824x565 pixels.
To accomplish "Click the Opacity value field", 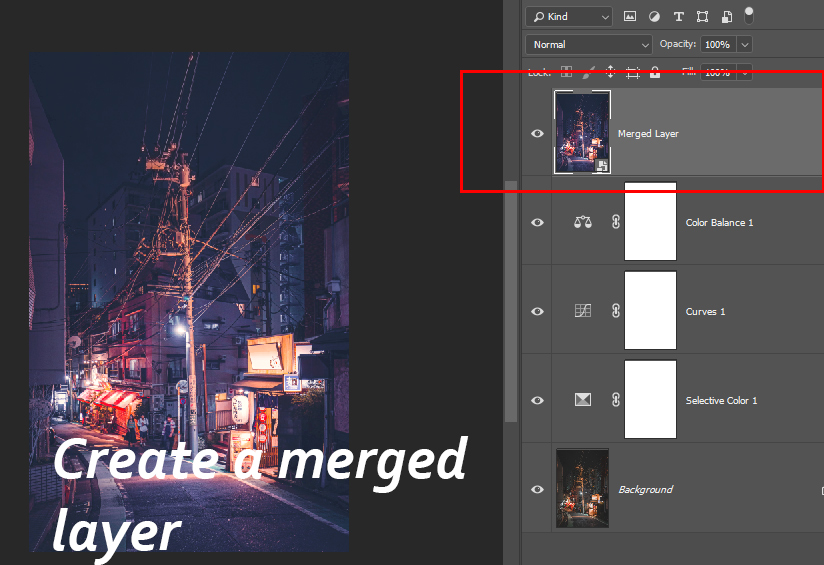I will (716, 44).
